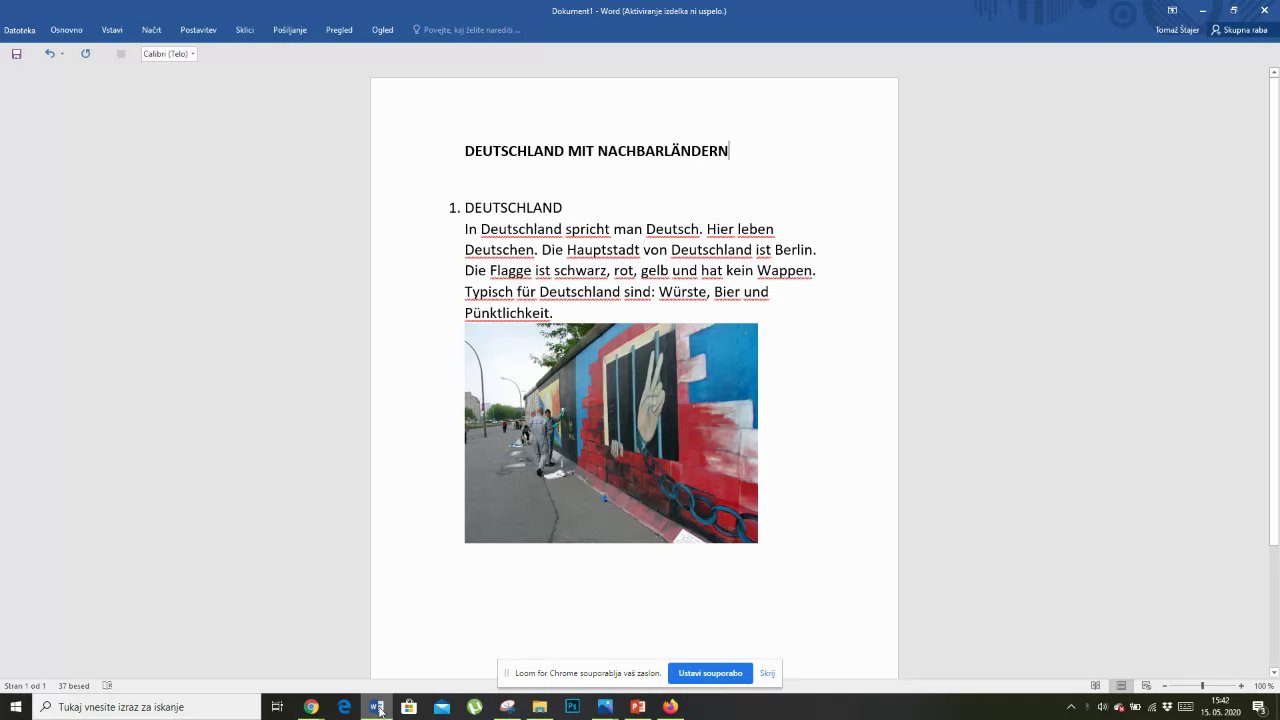Click the zoom in plus button

1241,686
